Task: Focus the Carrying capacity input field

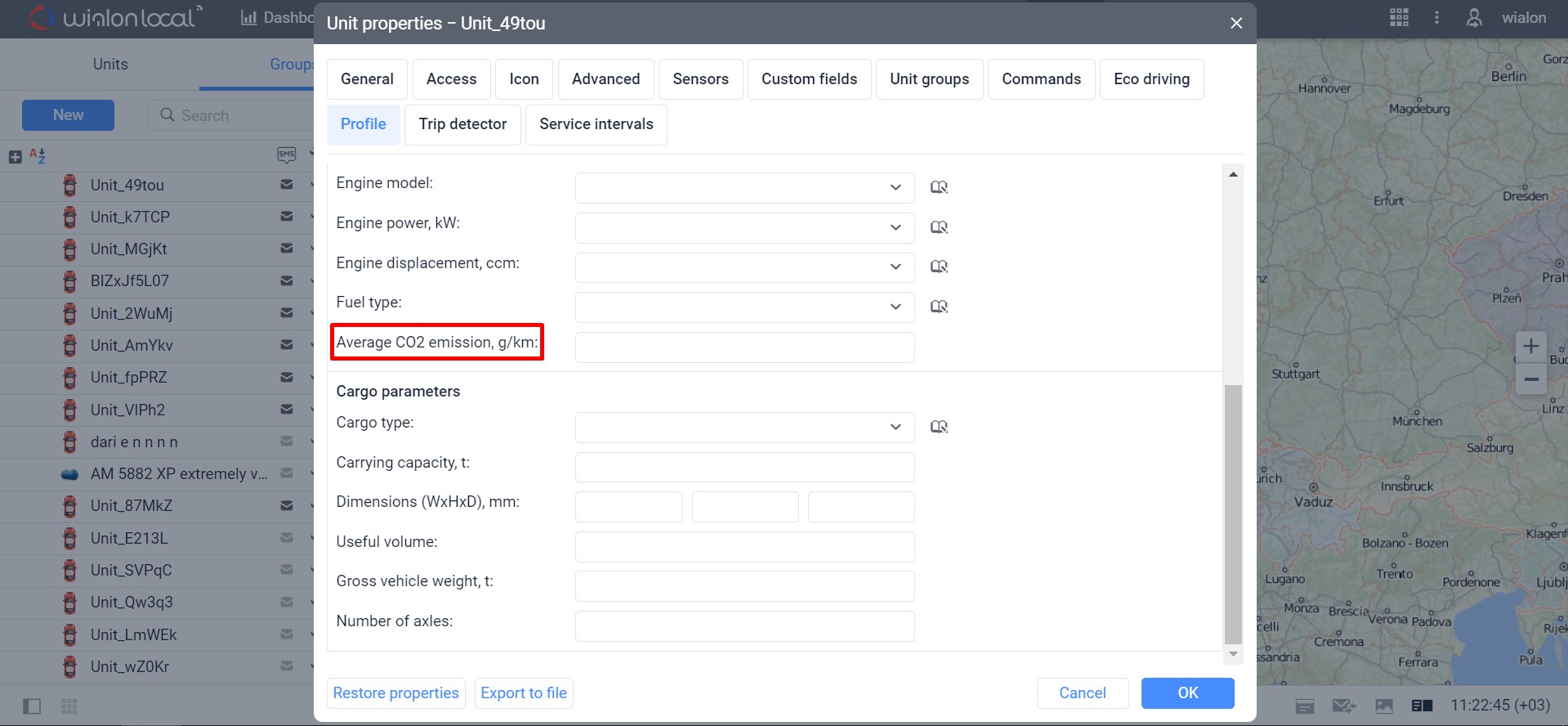Action: point(744,468)
